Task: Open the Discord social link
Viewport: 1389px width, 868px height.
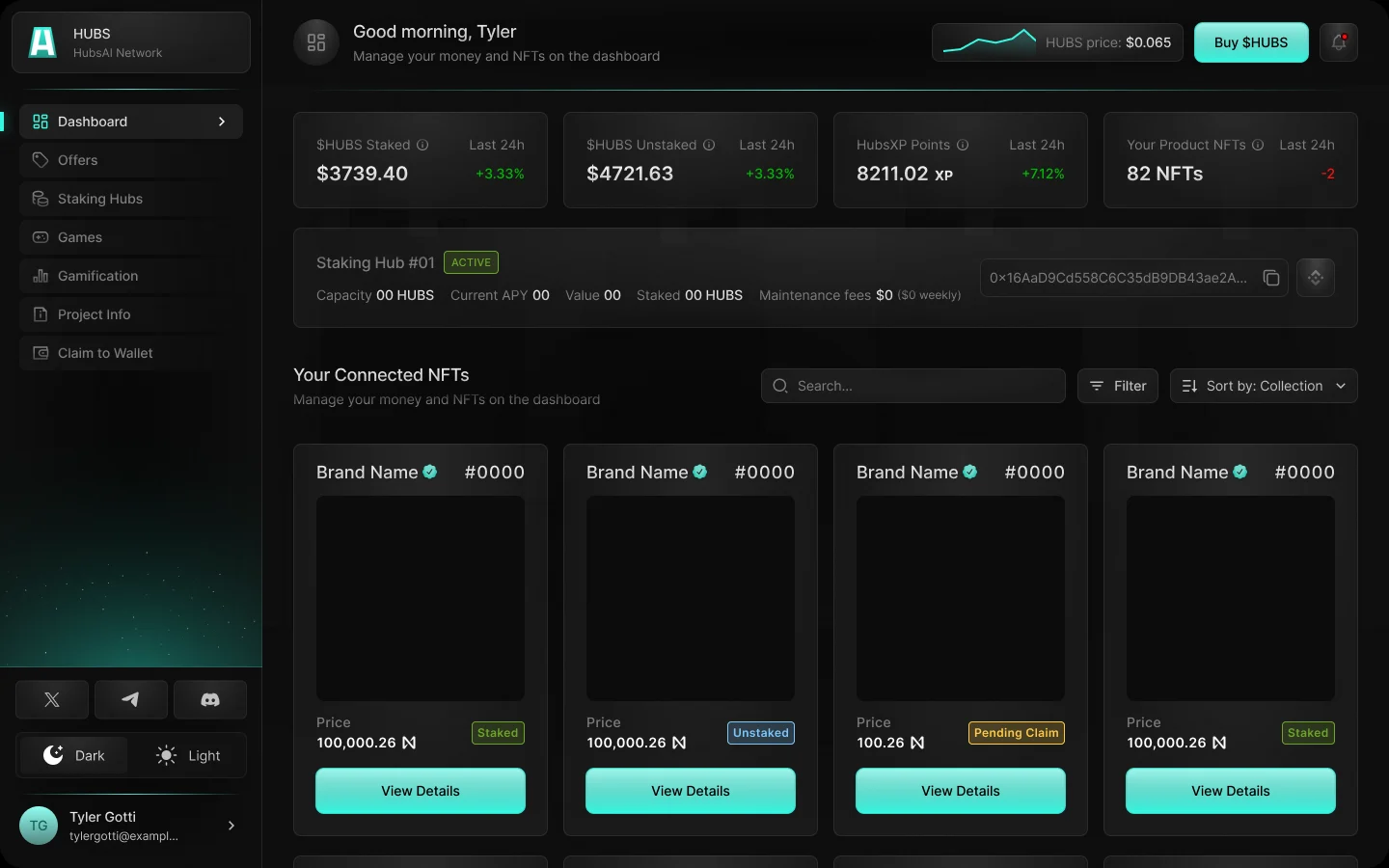Action: pos(210,699)
